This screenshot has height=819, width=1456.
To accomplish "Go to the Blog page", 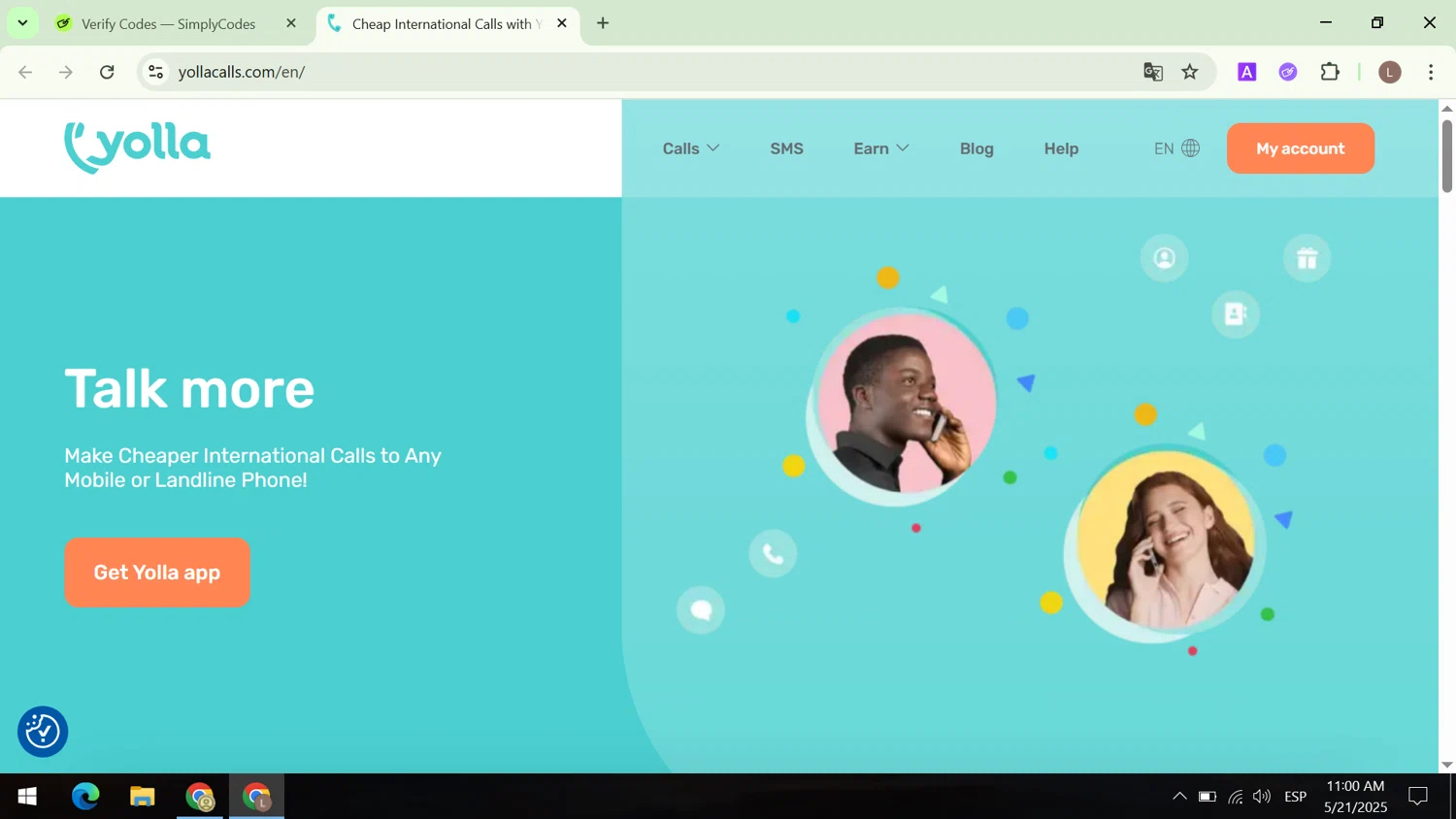I will click(x=976, y=148).
